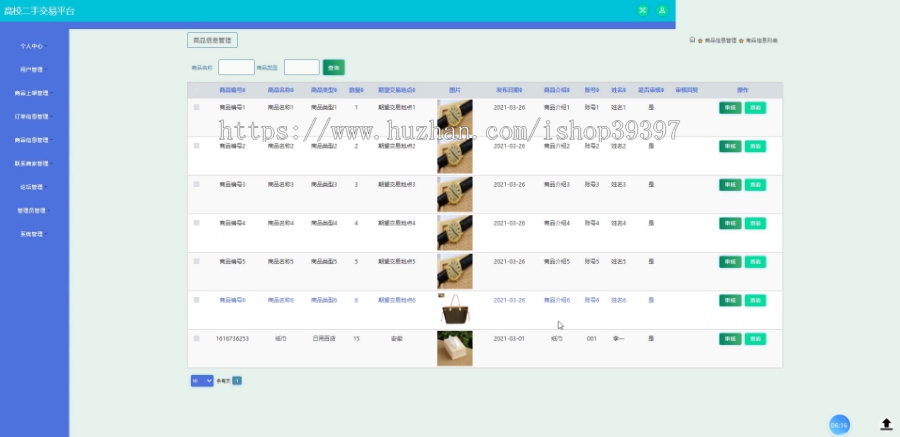Sort by the 商品编号 column header
This screenshot has height=437, width=900.
click(x=232, y=90)
